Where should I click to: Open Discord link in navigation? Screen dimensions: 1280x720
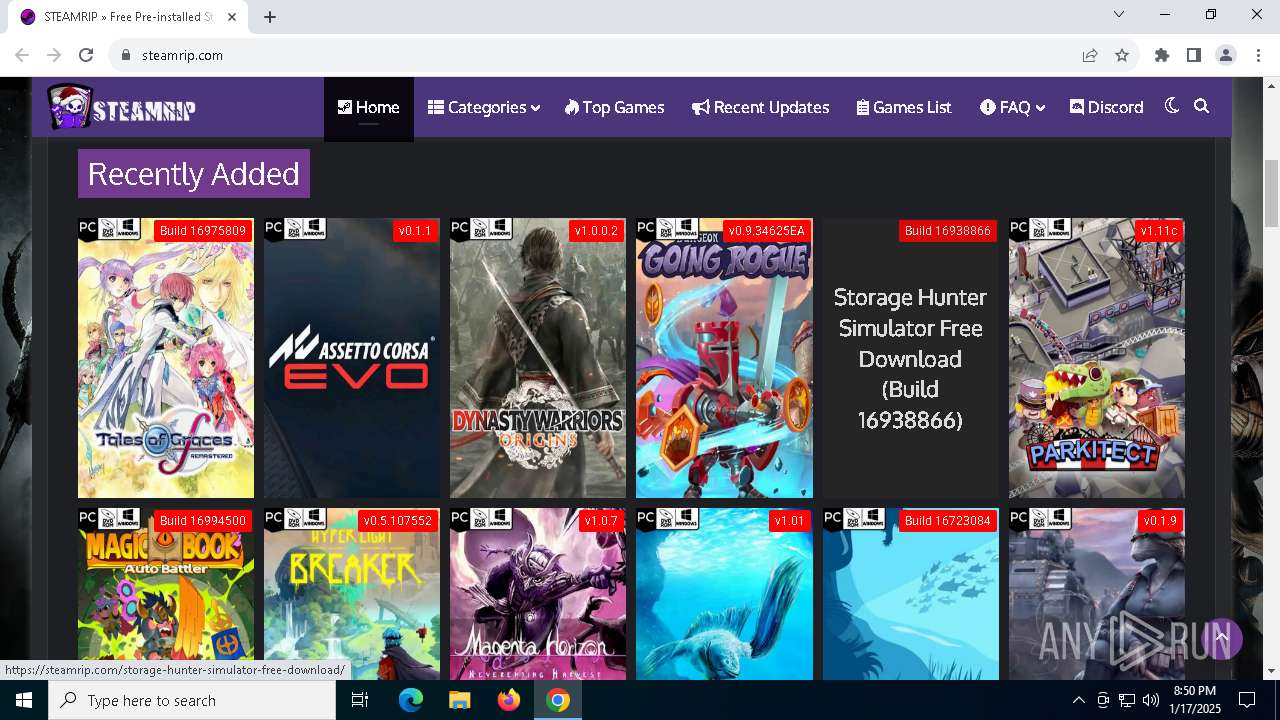tap(1106, 108)
